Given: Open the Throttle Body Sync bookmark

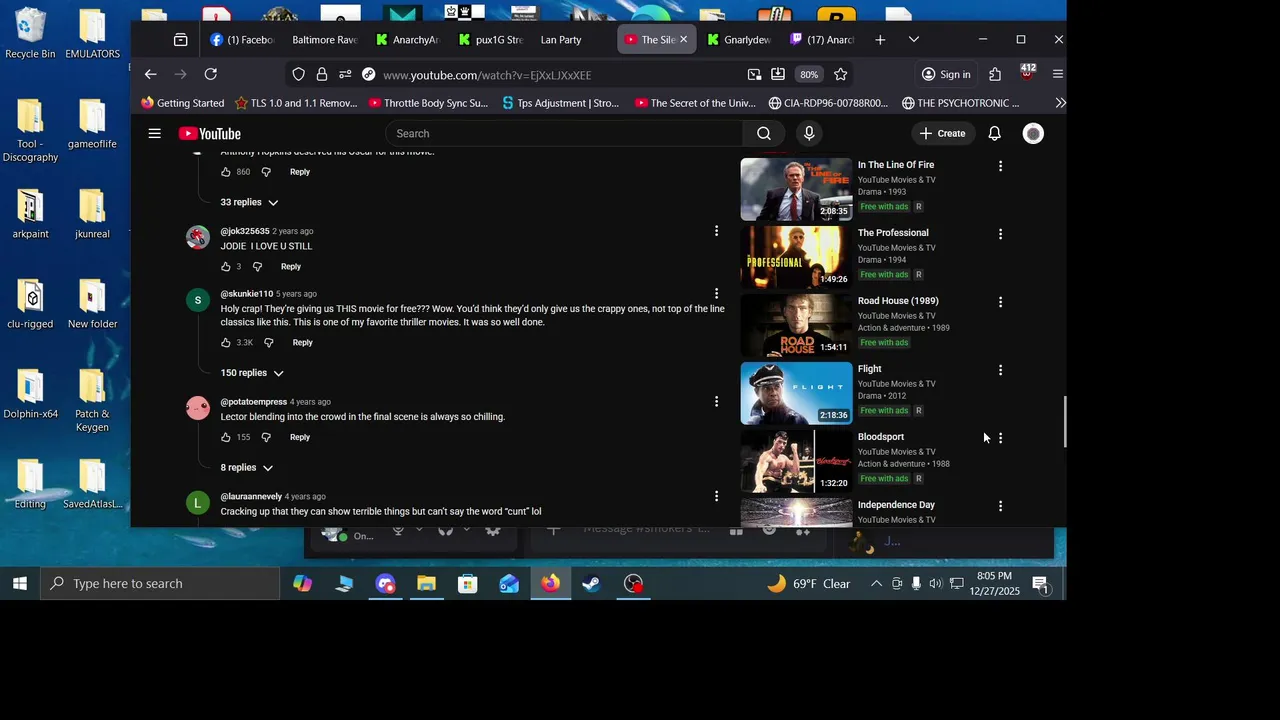Looking at the screenshot, I should click(x=428, y=103).
